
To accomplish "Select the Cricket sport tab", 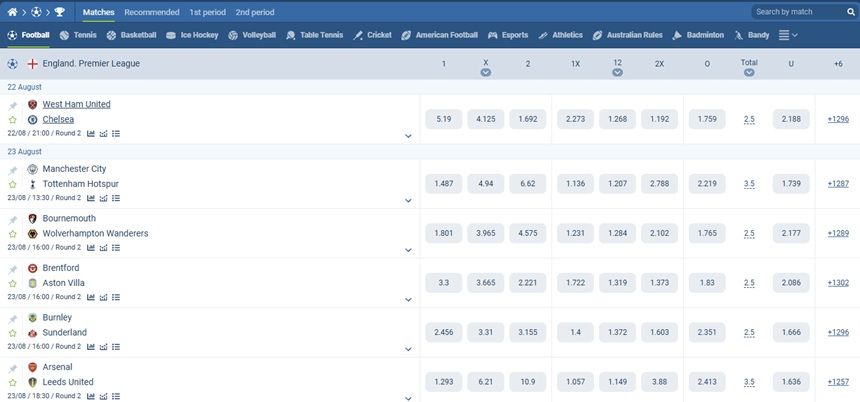I will coord(372,35).
